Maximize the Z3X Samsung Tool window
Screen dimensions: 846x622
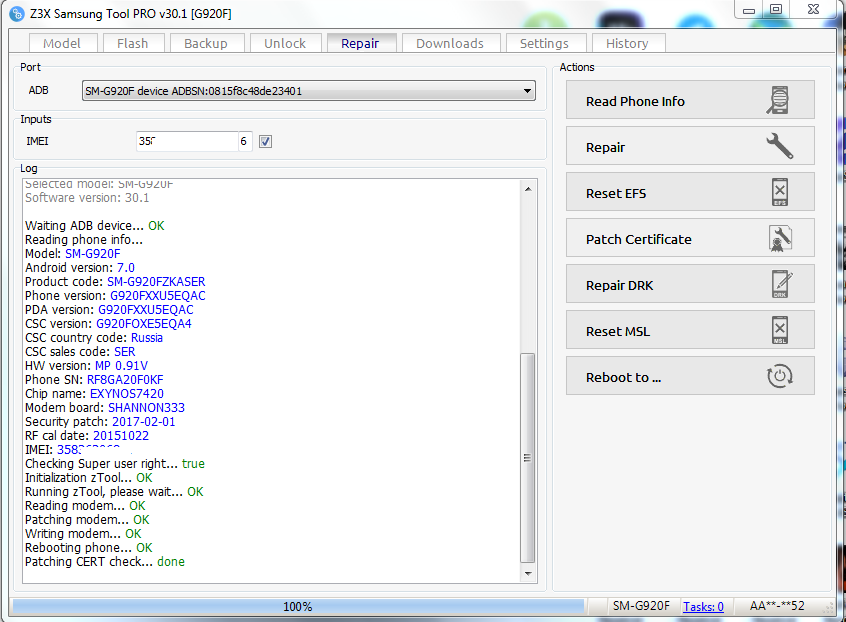tap(775, 9)
